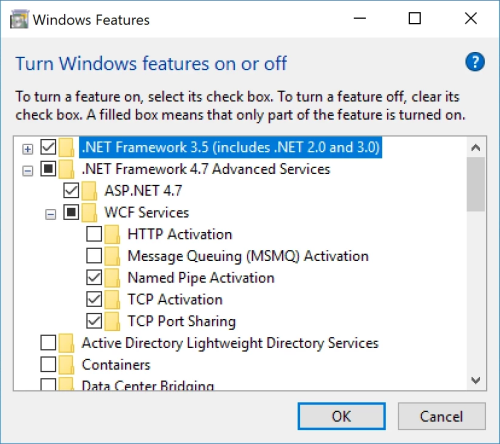Image resolution: width=500 pixels, height=444 pixels.
Task: Uncheck the Named Pipe Activation checkbox
Action: [94, 277]
